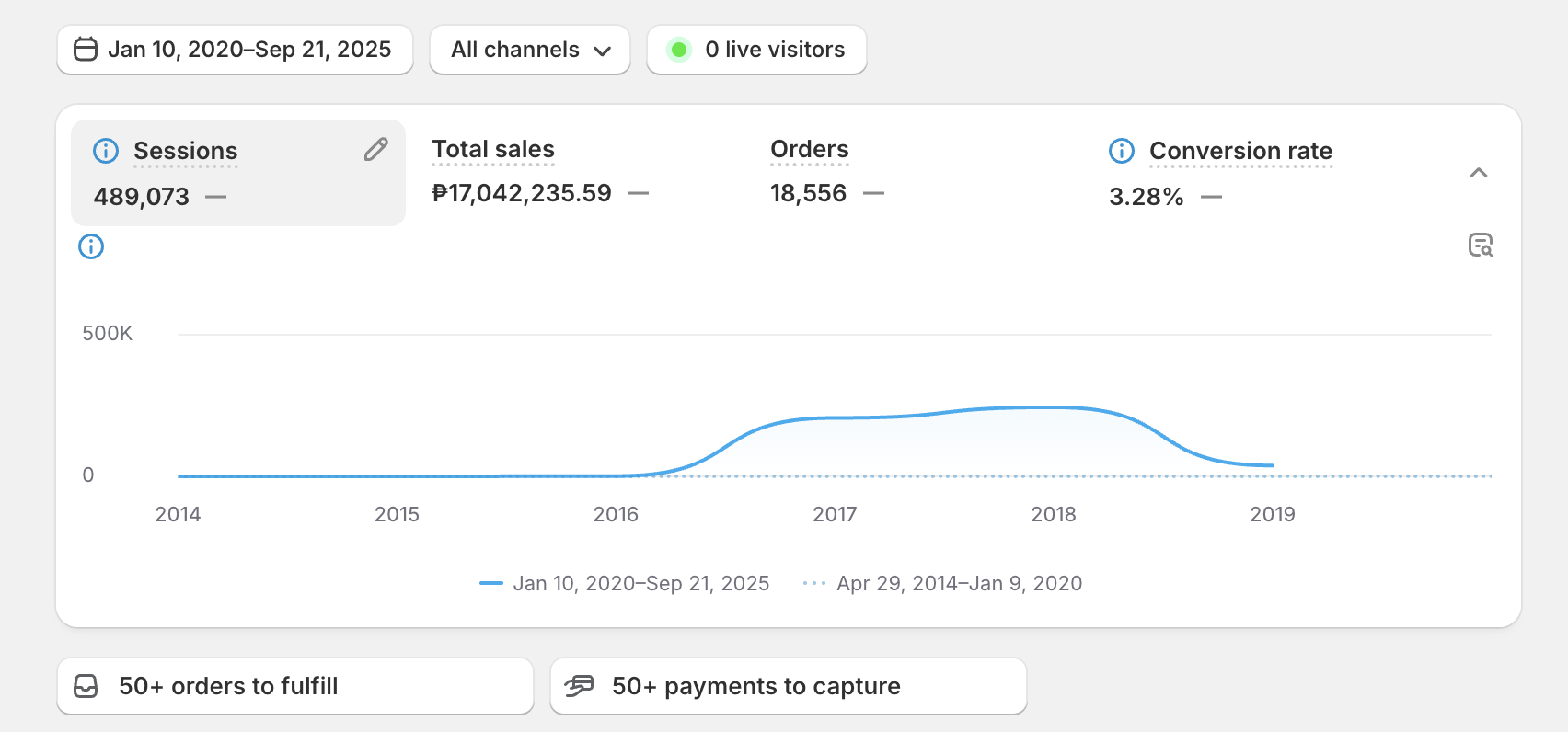Click the green live visitors status dot
The width and height of the screenshot is (1568, 732).
point(679,50)
